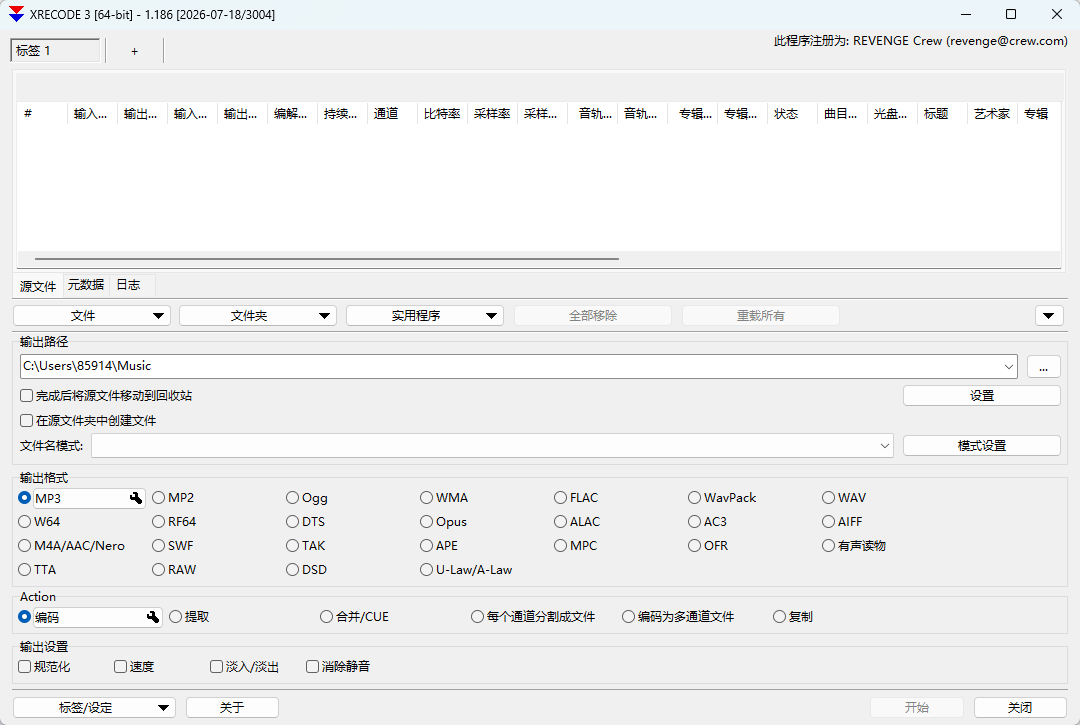Open 模式设置 button
Viewport: 1080px width, 725px height.
click(982, 445)
